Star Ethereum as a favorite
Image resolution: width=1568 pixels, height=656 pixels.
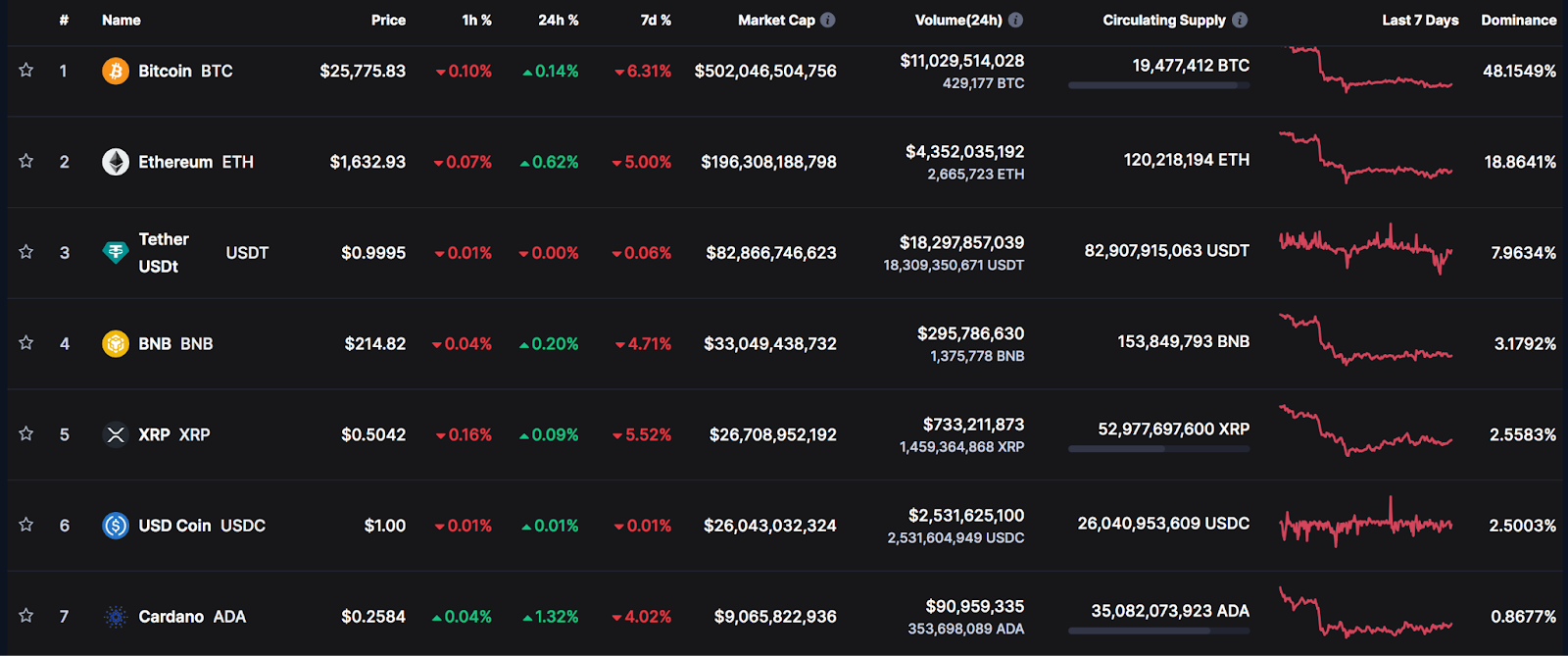coord(26,162)
